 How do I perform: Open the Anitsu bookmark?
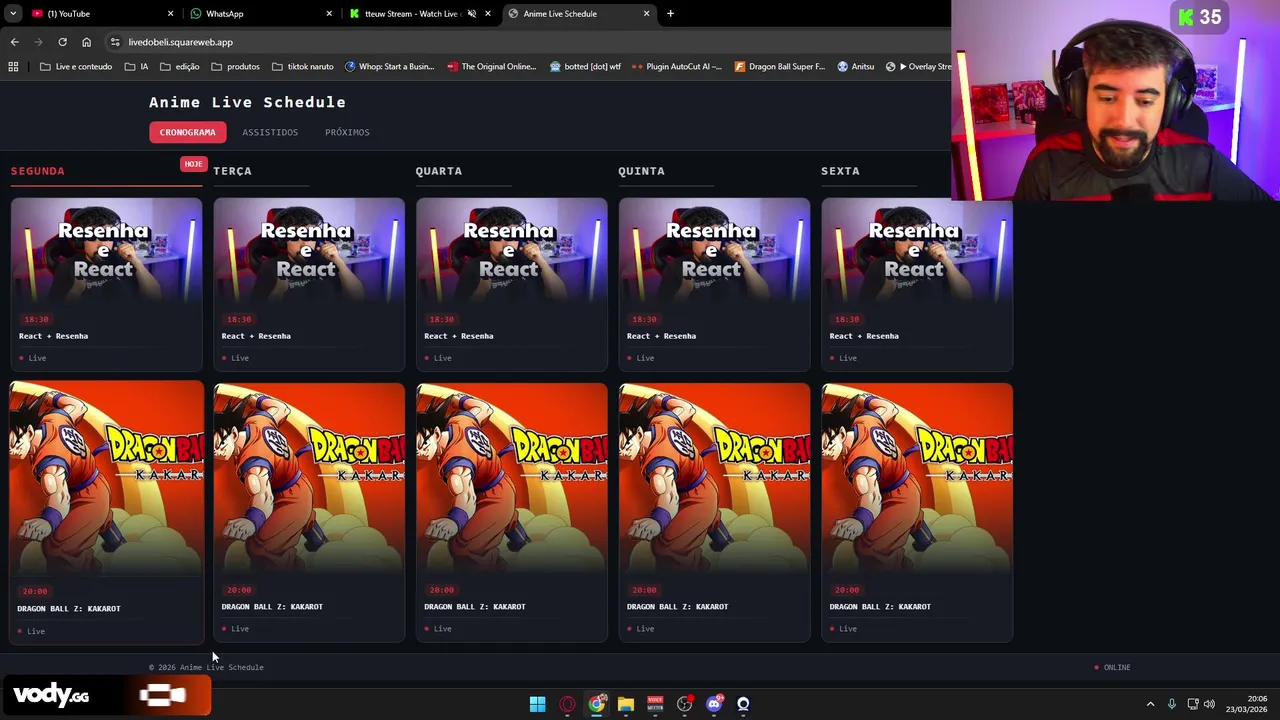pyautogui.click(x=856, y=67)
